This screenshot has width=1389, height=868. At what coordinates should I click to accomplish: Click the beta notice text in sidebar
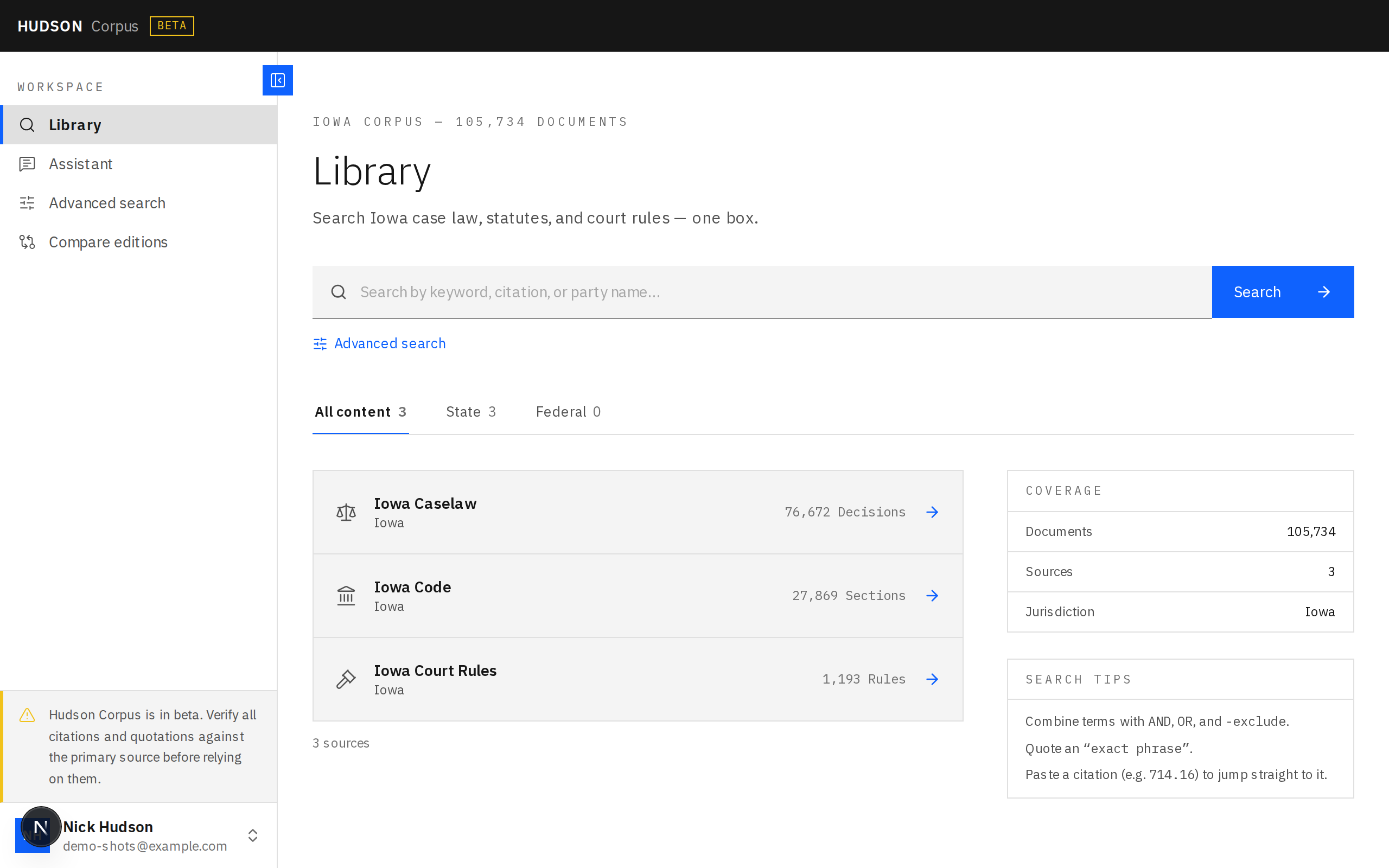pos(152,747)
